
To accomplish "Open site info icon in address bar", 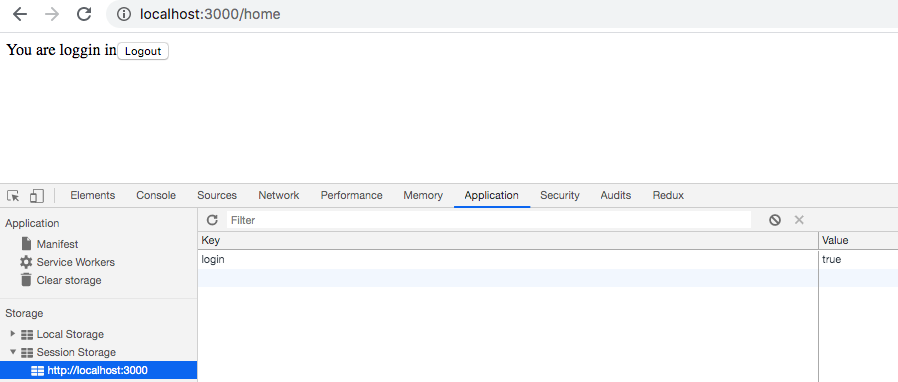I will pos(124,14).
